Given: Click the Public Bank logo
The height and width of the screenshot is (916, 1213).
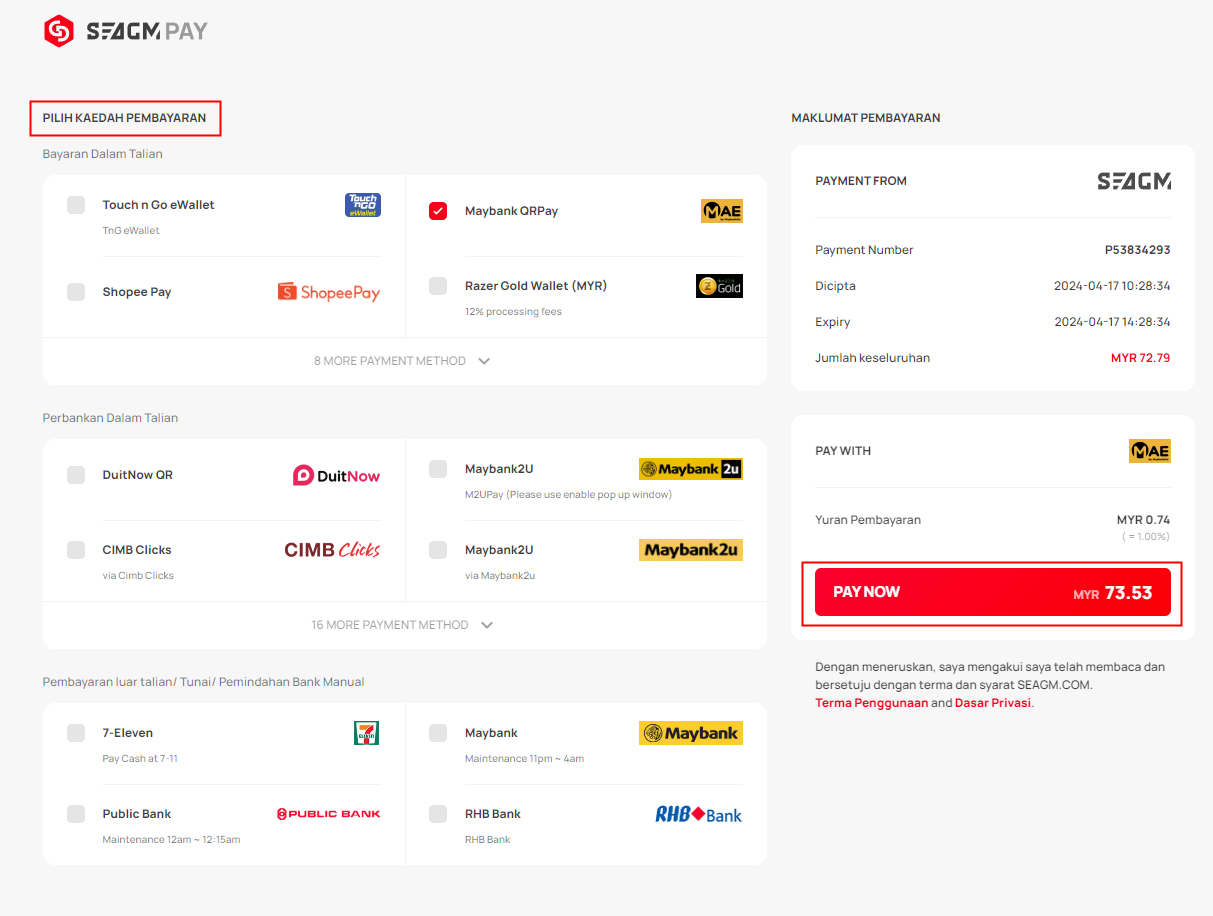Looking at the screenshot, I should pos(328,814).
